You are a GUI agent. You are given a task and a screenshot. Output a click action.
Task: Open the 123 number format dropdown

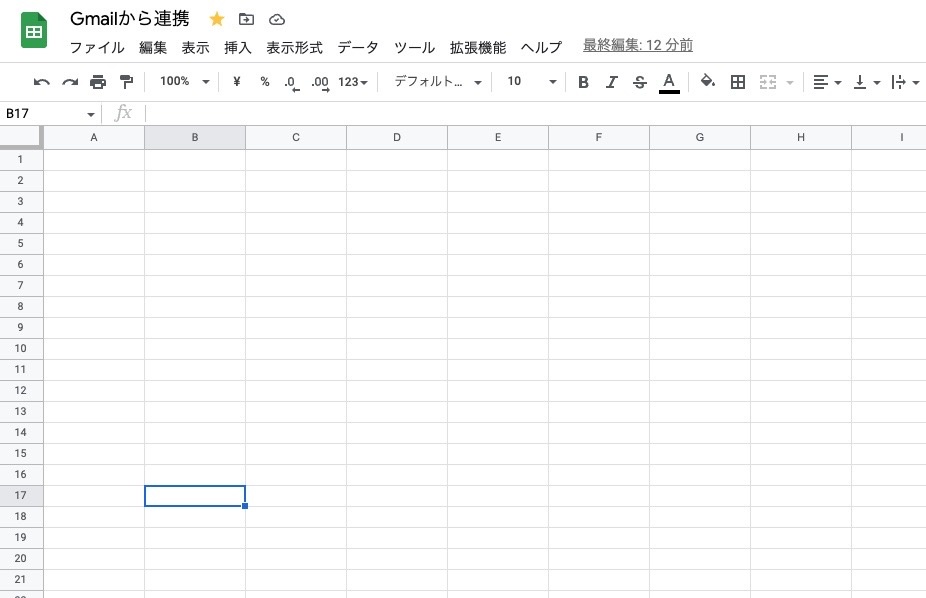(353, 82)
